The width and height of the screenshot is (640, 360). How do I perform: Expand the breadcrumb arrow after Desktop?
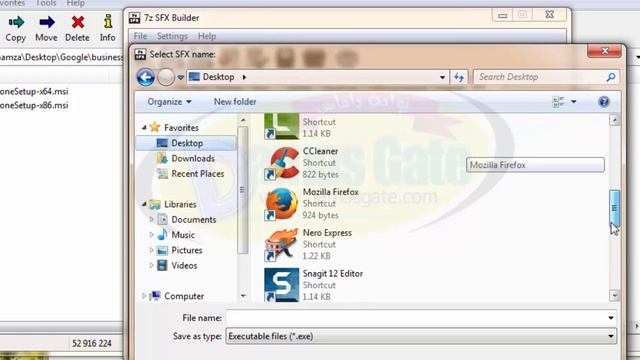(244, 77)
